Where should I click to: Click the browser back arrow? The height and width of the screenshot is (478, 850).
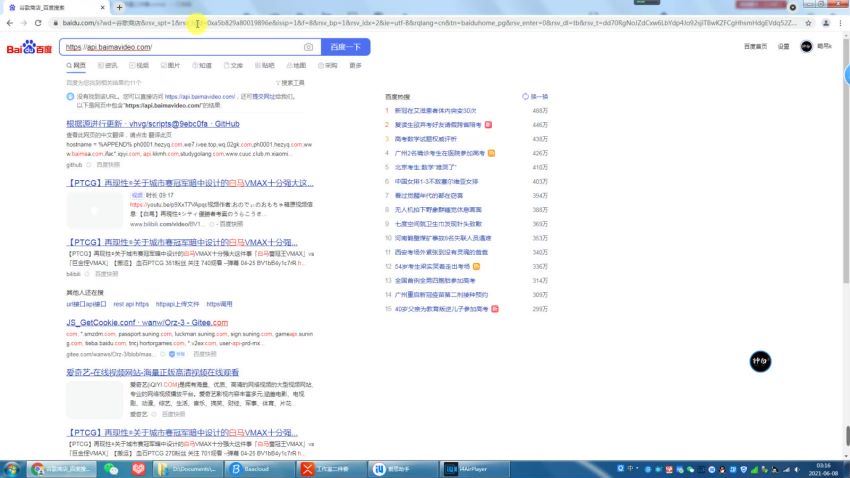click(10, 23)
